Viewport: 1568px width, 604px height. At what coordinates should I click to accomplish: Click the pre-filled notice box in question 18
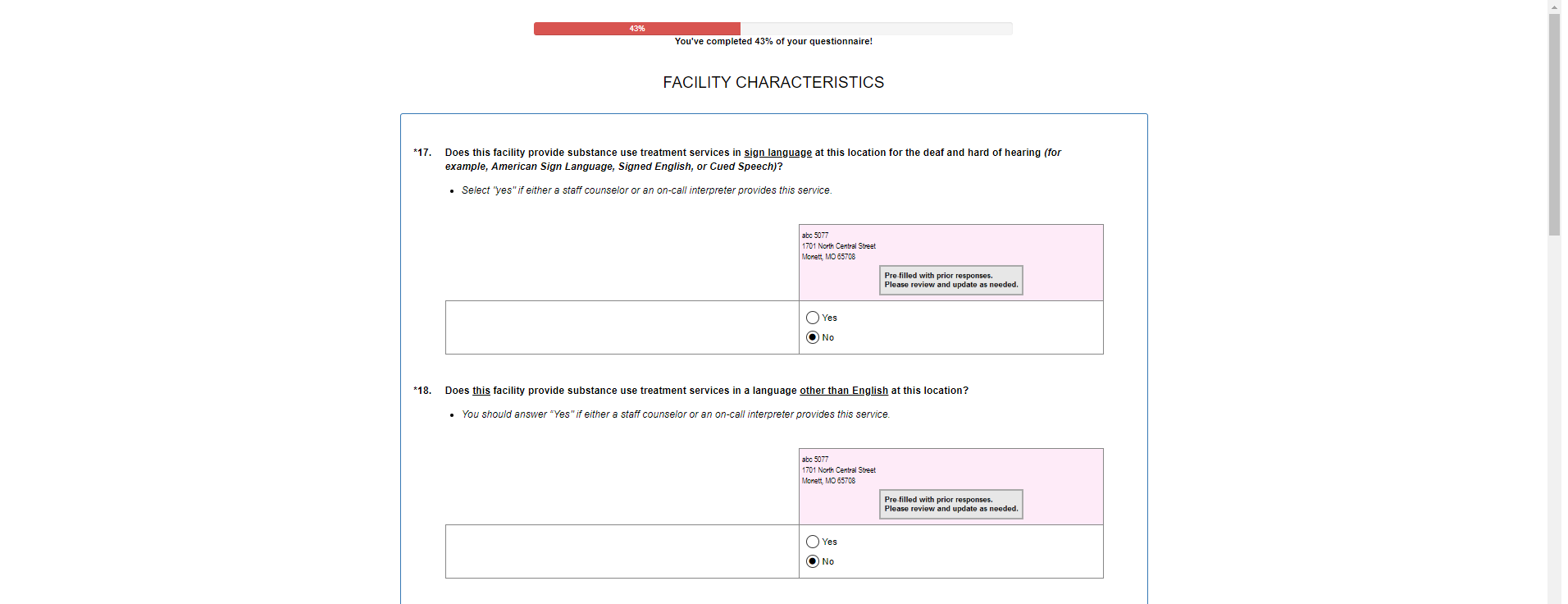[x=950, y=505]
